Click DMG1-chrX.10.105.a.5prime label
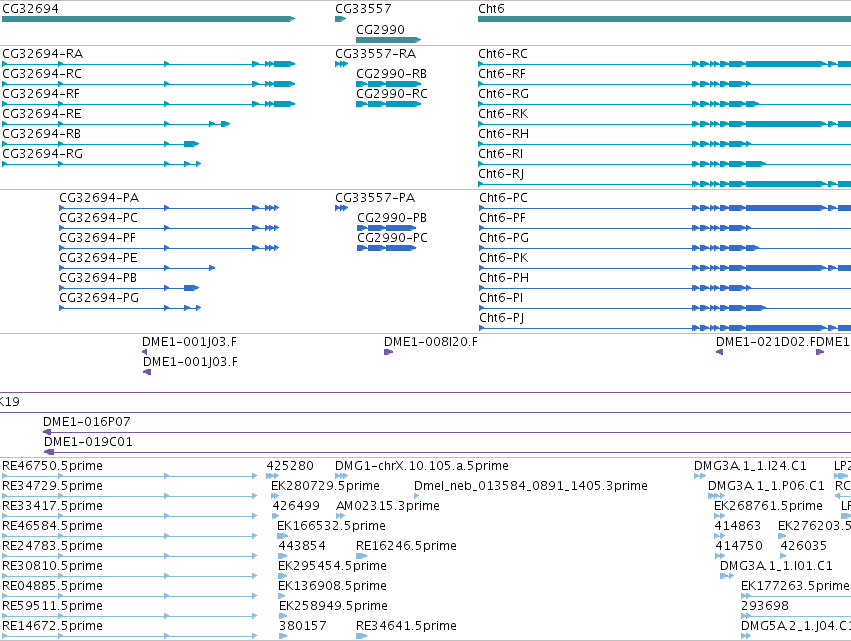851x641 pixels. pos(422,466)
